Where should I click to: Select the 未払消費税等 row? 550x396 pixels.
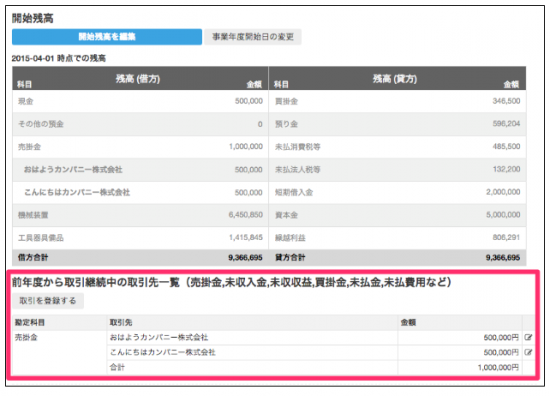tap(397, 147)
